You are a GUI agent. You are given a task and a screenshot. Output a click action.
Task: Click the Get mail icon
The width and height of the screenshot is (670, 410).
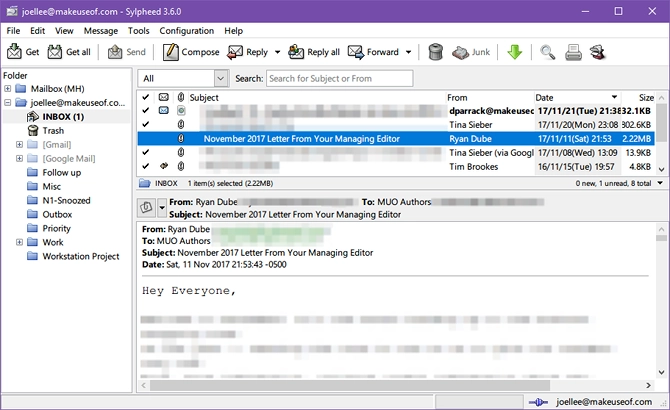coord(14,52)
